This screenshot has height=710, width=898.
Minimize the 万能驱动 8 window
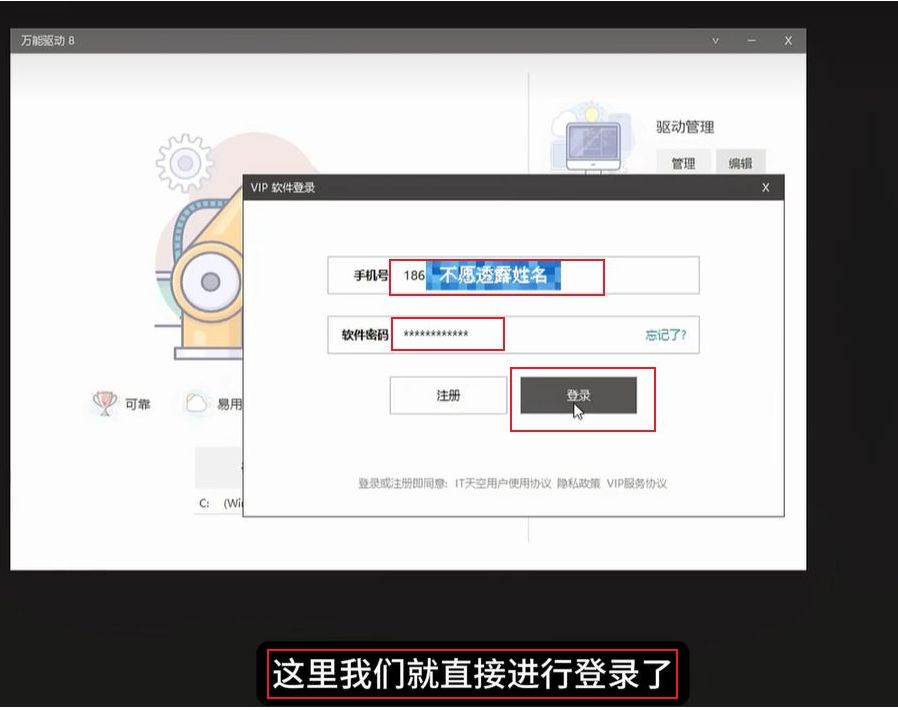coord(751,41)
